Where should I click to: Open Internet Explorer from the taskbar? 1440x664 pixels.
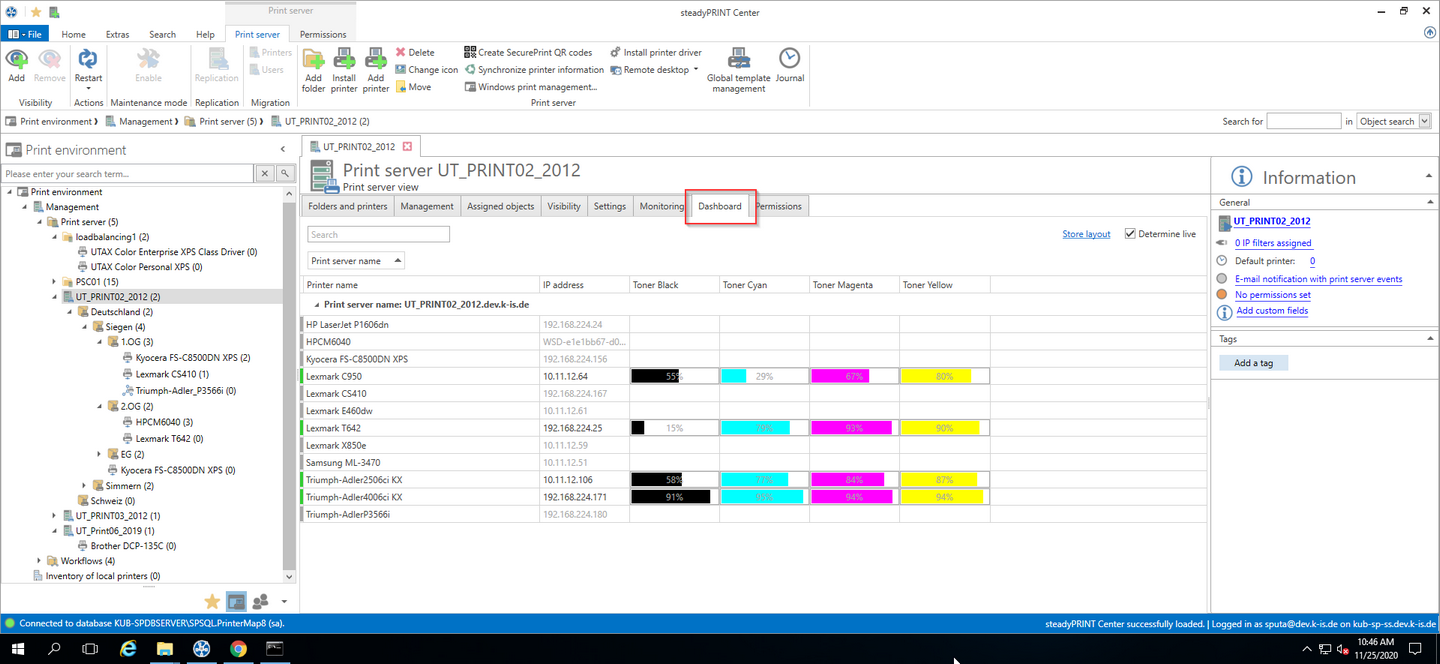click(128, 649)
